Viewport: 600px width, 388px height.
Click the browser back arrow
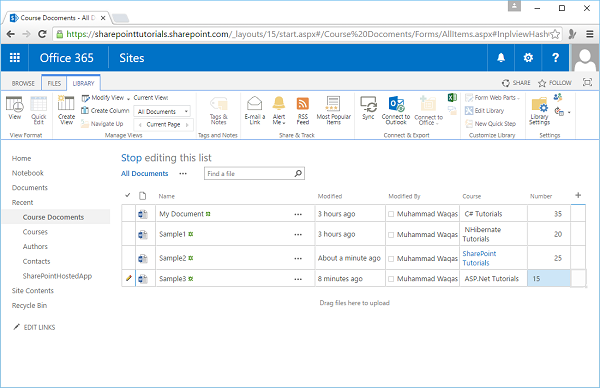point(11,34)
